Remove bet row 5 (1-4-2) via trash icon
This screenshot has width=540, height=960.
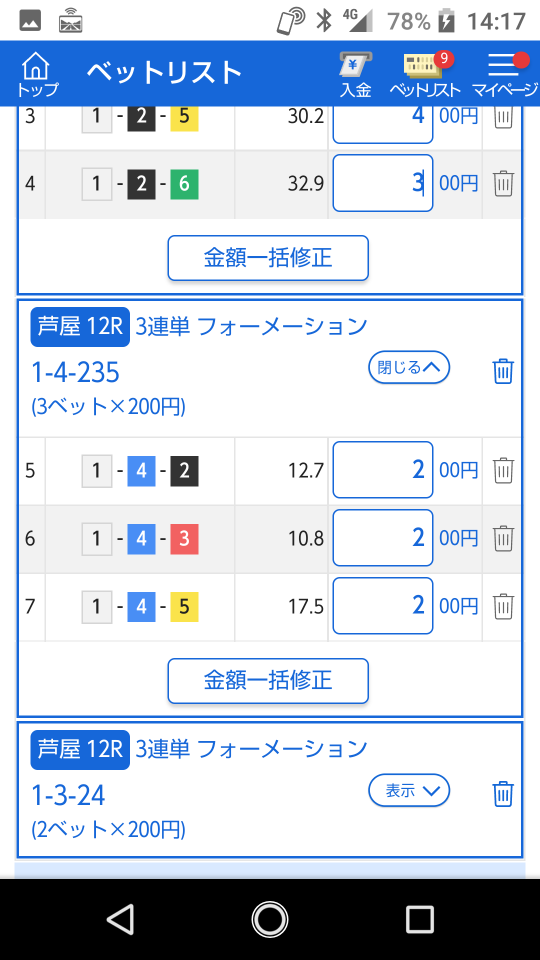click(x=503, y=471)
